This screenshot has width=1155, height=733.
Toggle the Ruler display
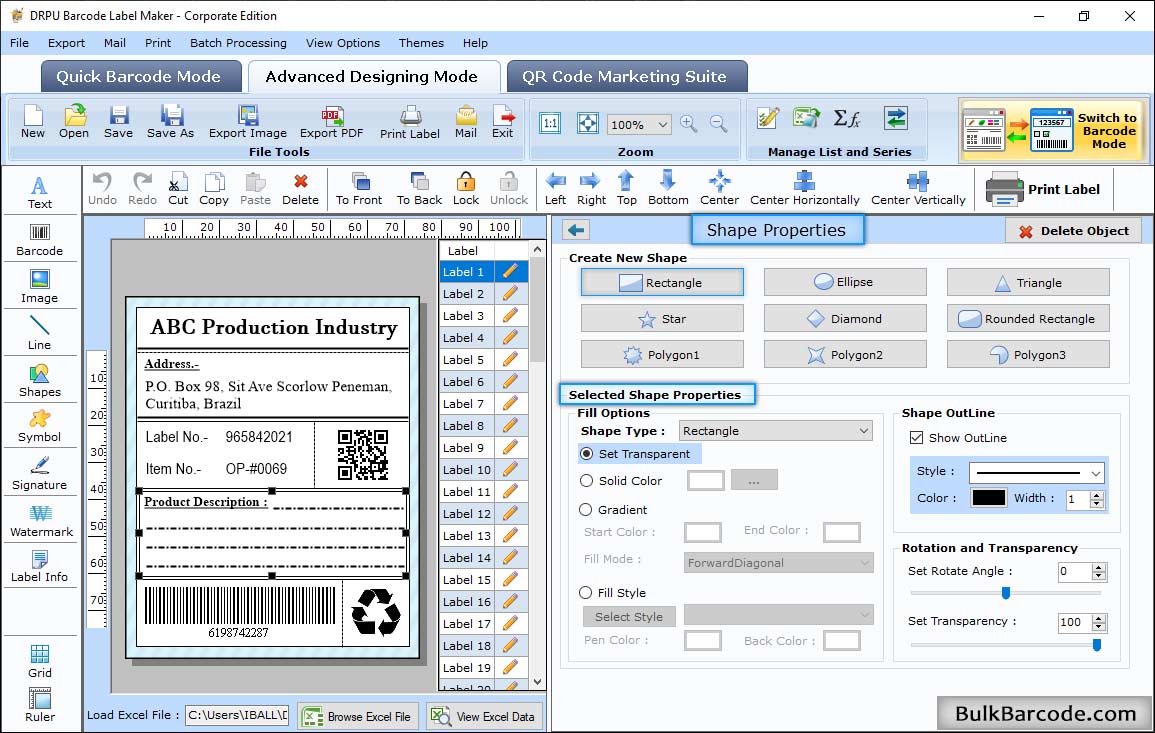[40, 705]
